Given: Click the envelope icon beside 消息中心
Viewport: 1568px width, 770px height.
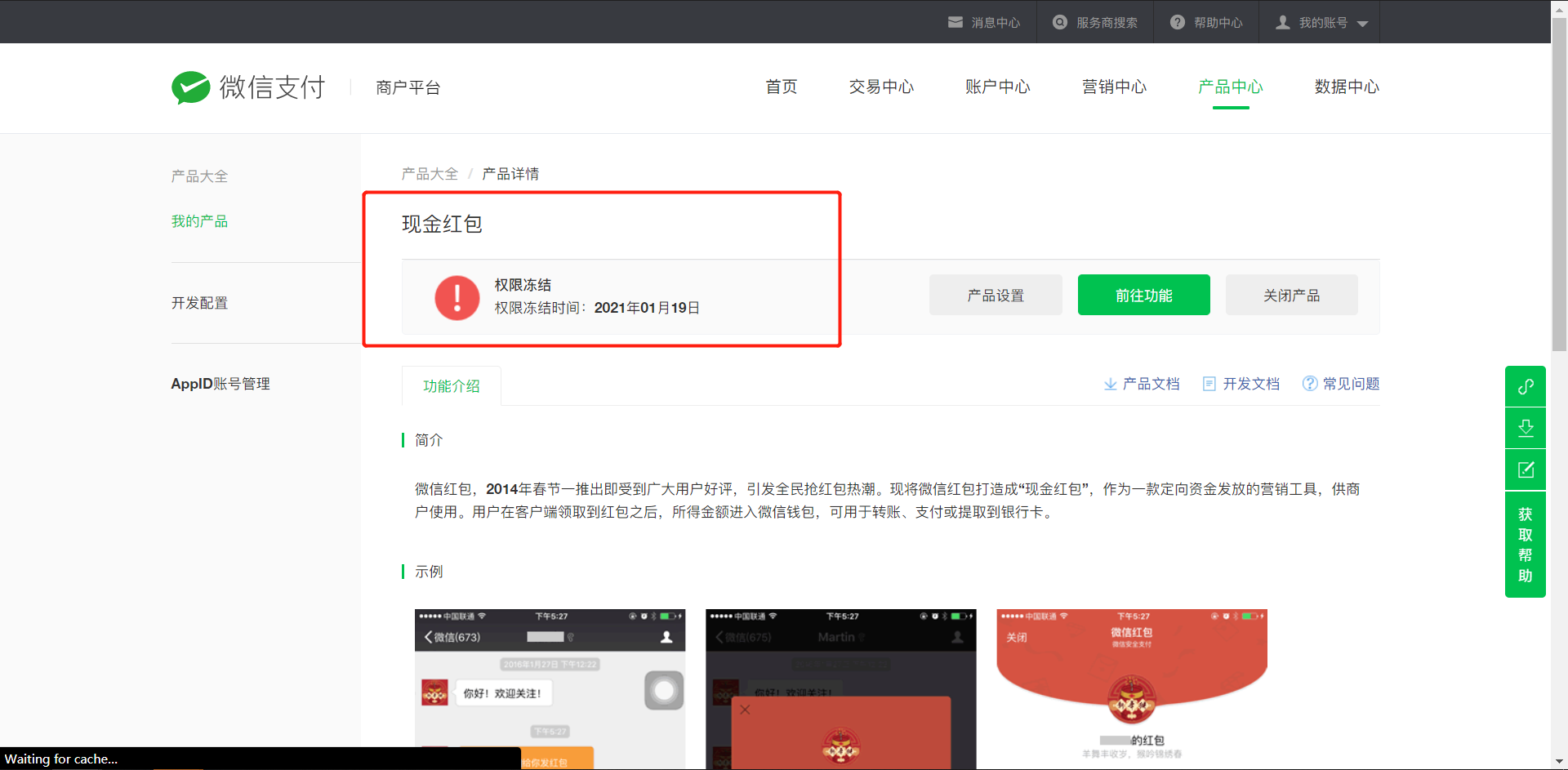Looking at the screenshot, I should pyautogui.click(x=955, y=22).
